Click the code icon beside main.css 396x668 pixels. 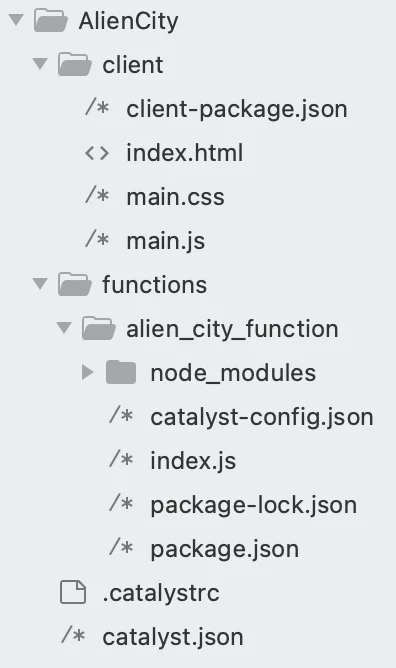pos(97,196)
